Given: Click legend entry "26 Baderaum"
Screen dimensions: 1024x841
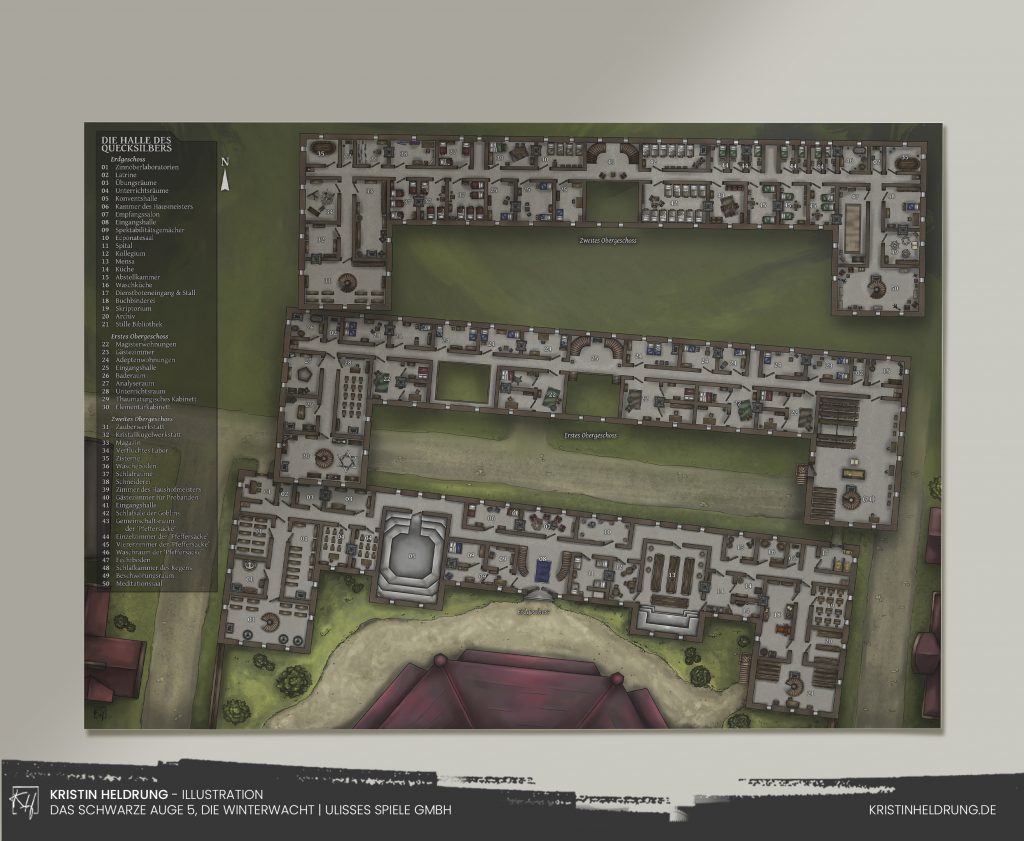Looking at the screenshot, I should coord(123,375).
